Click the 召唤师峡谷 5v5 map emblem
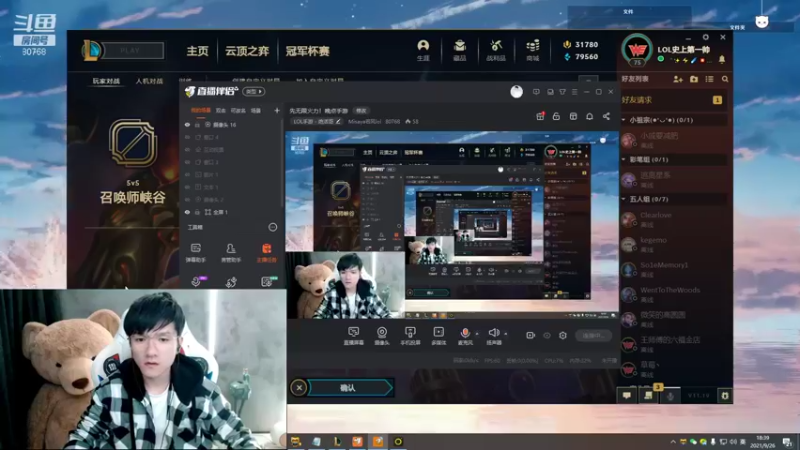The height and width of the screenshot is (450, 800). point(133,143)
